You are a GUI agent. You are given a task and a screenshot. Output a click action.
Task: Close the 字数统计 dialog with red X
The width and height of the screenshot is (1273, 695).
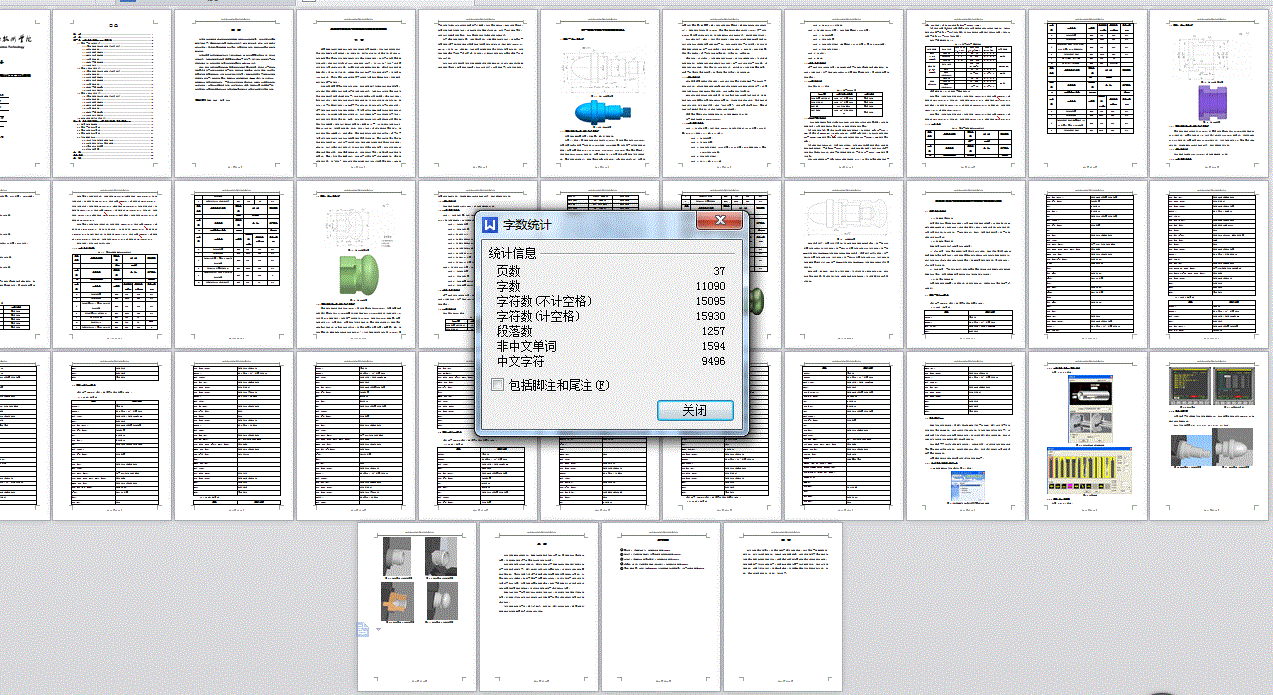(x=719, y=221)
